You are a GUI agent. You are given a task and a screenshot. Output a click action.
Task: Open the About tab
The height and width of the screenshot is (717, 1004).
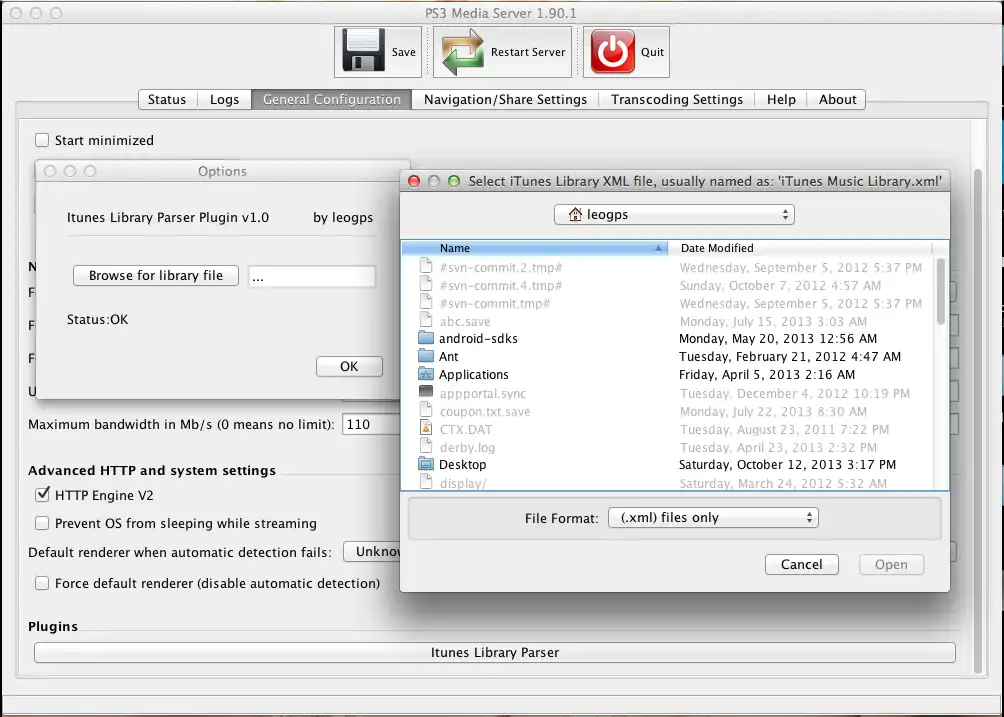click(838, 99)
